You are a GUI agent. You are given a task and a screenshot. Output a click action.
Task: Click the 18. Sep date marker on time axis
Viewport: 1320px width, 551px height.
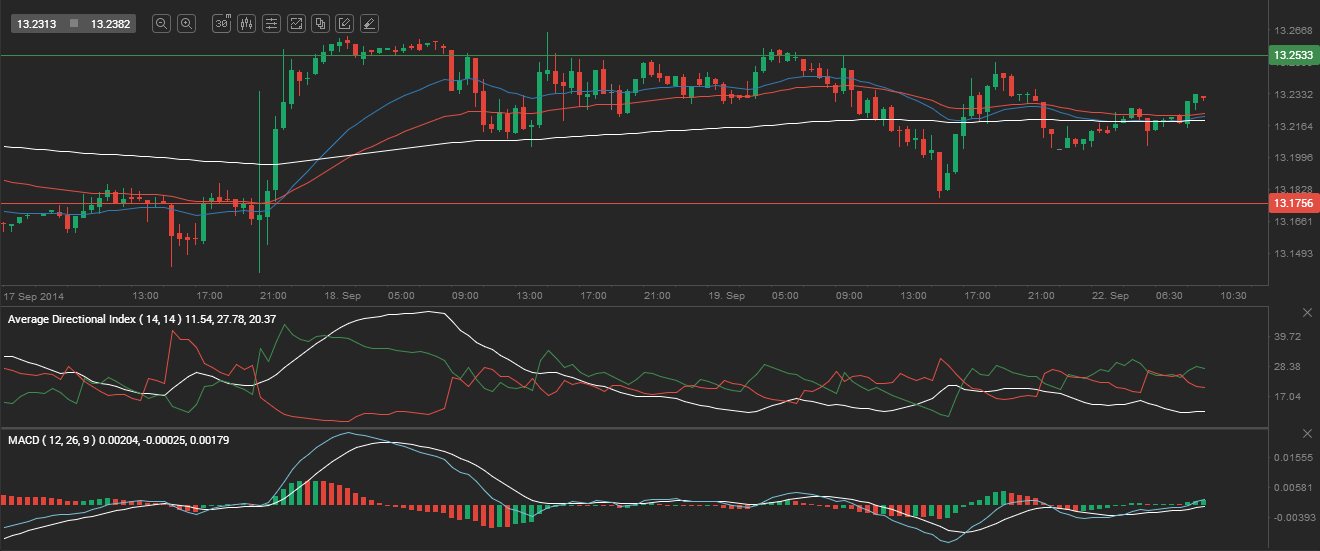point(342,296)
